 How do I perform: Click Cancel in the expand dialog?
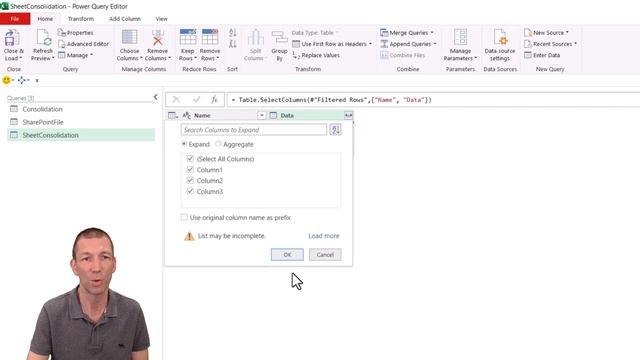325,255
